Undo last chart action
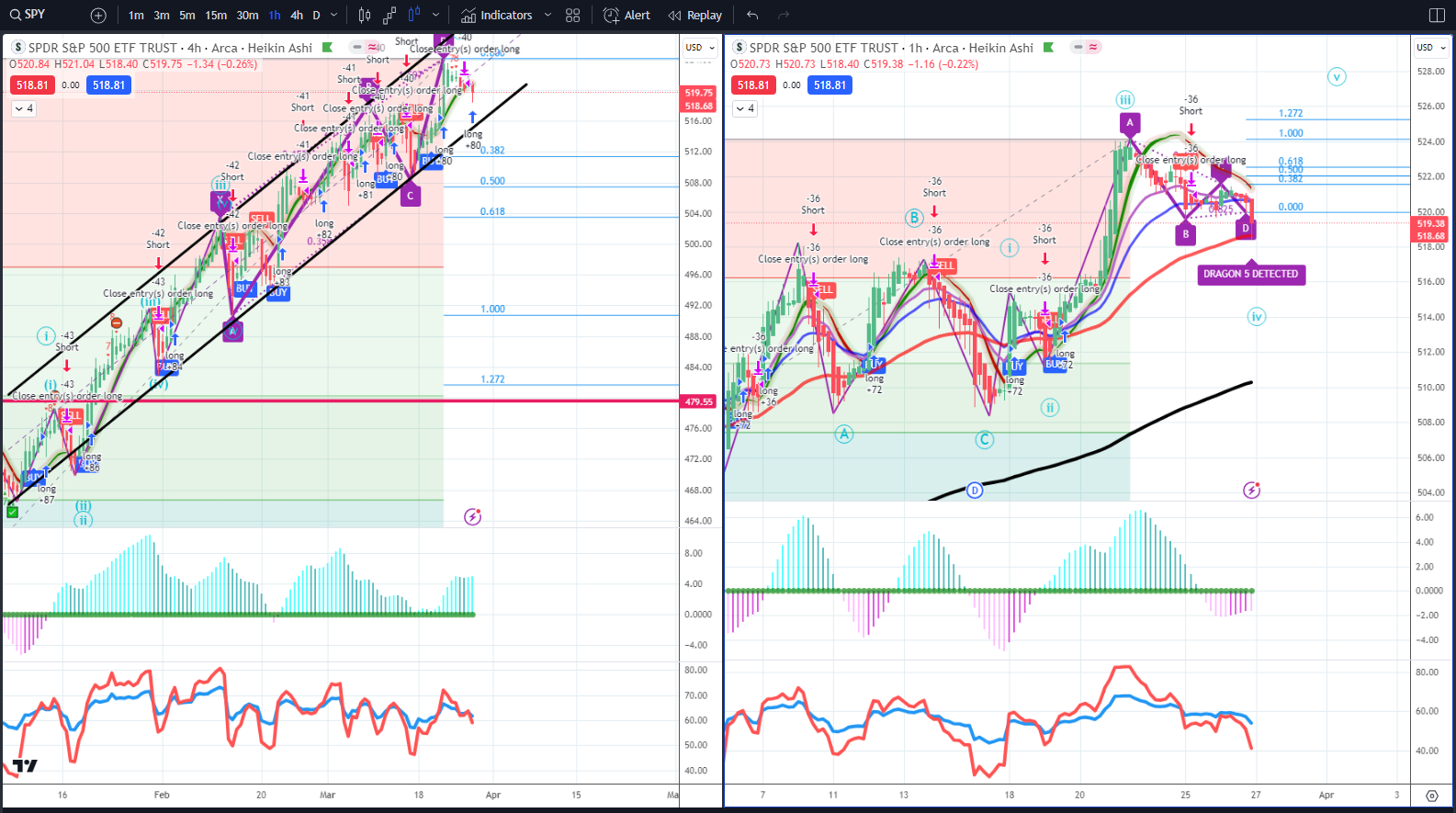 click(x=752, y=16)
